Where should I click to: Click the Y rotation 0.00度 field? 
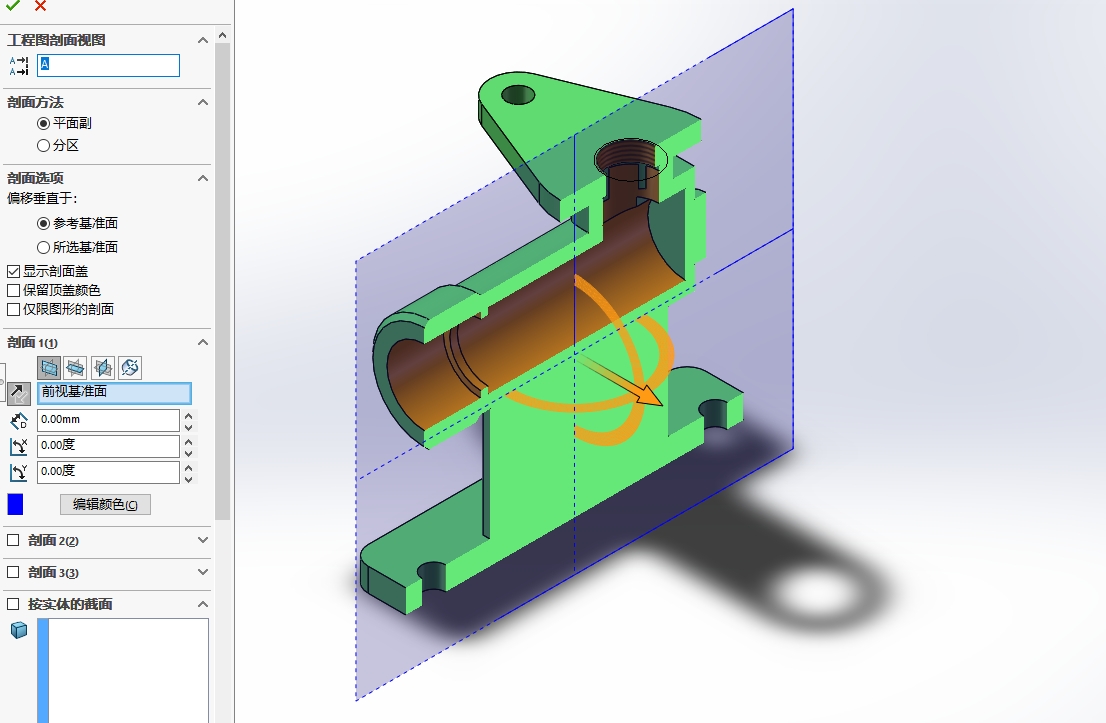(108, 472)
